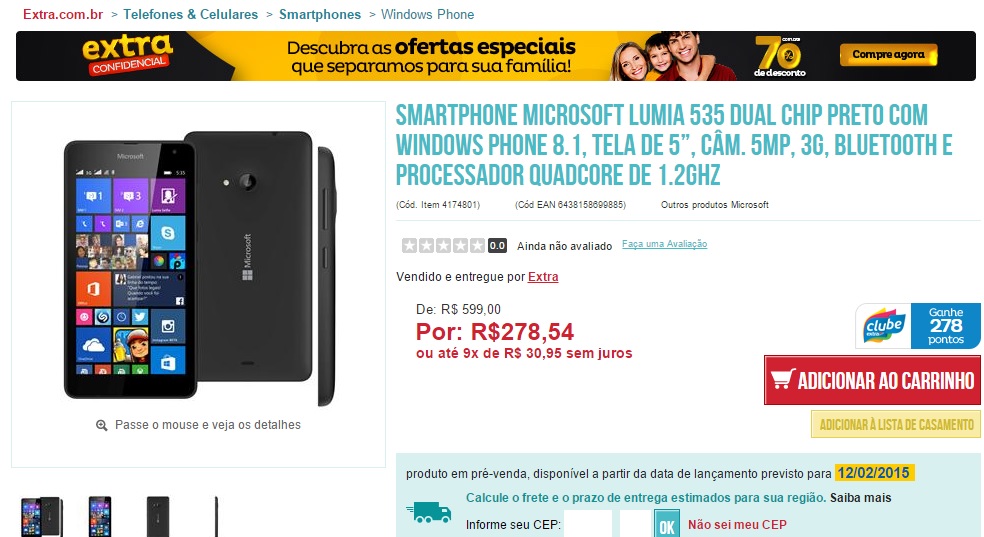Add product with Adicionar ao Carrinho
984x537 pixels.
pos(872,380)
